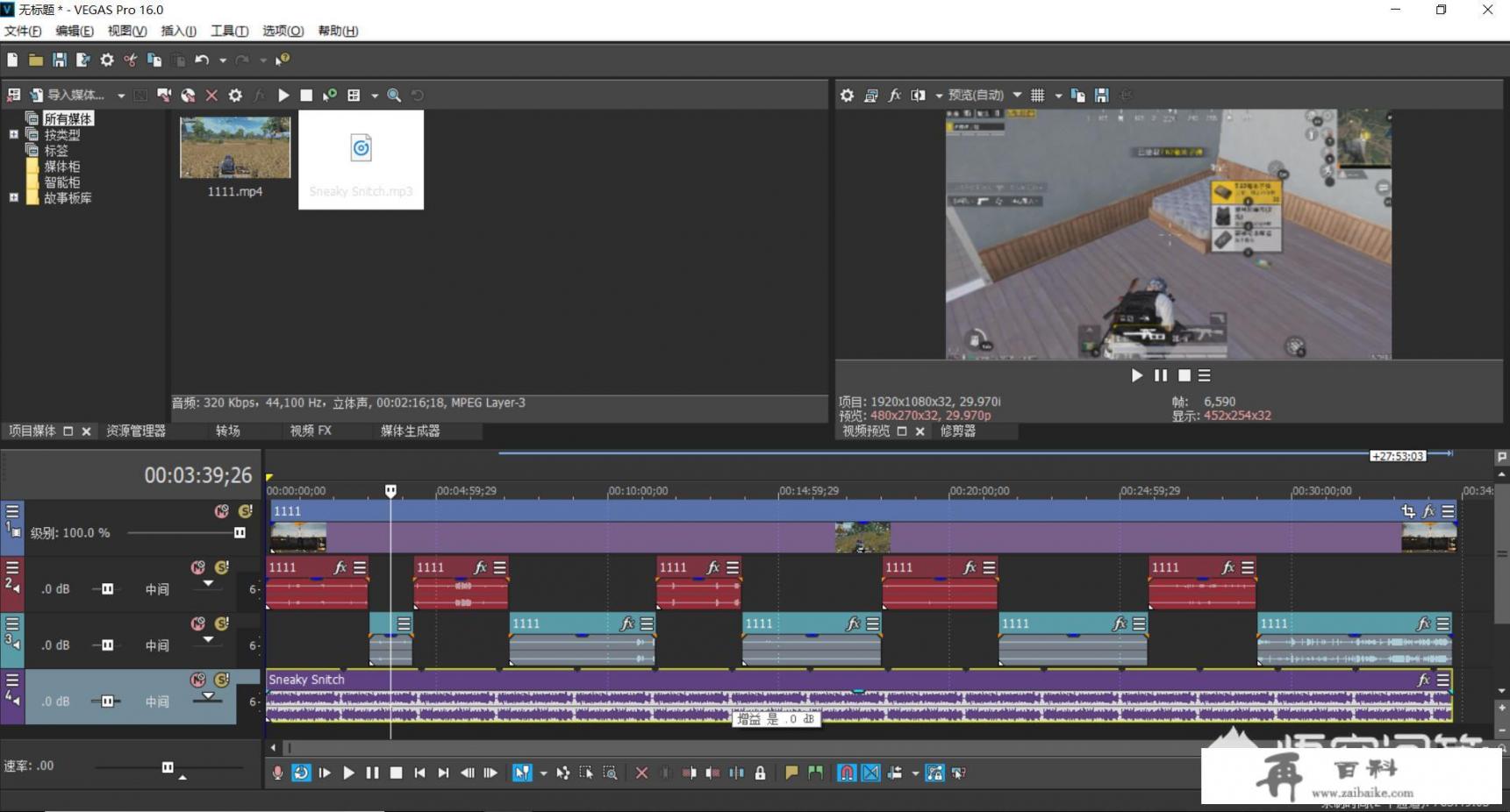Adjust the 速率 rate slider
Screen dimensions: 1510x812
(x=168, y=767)
